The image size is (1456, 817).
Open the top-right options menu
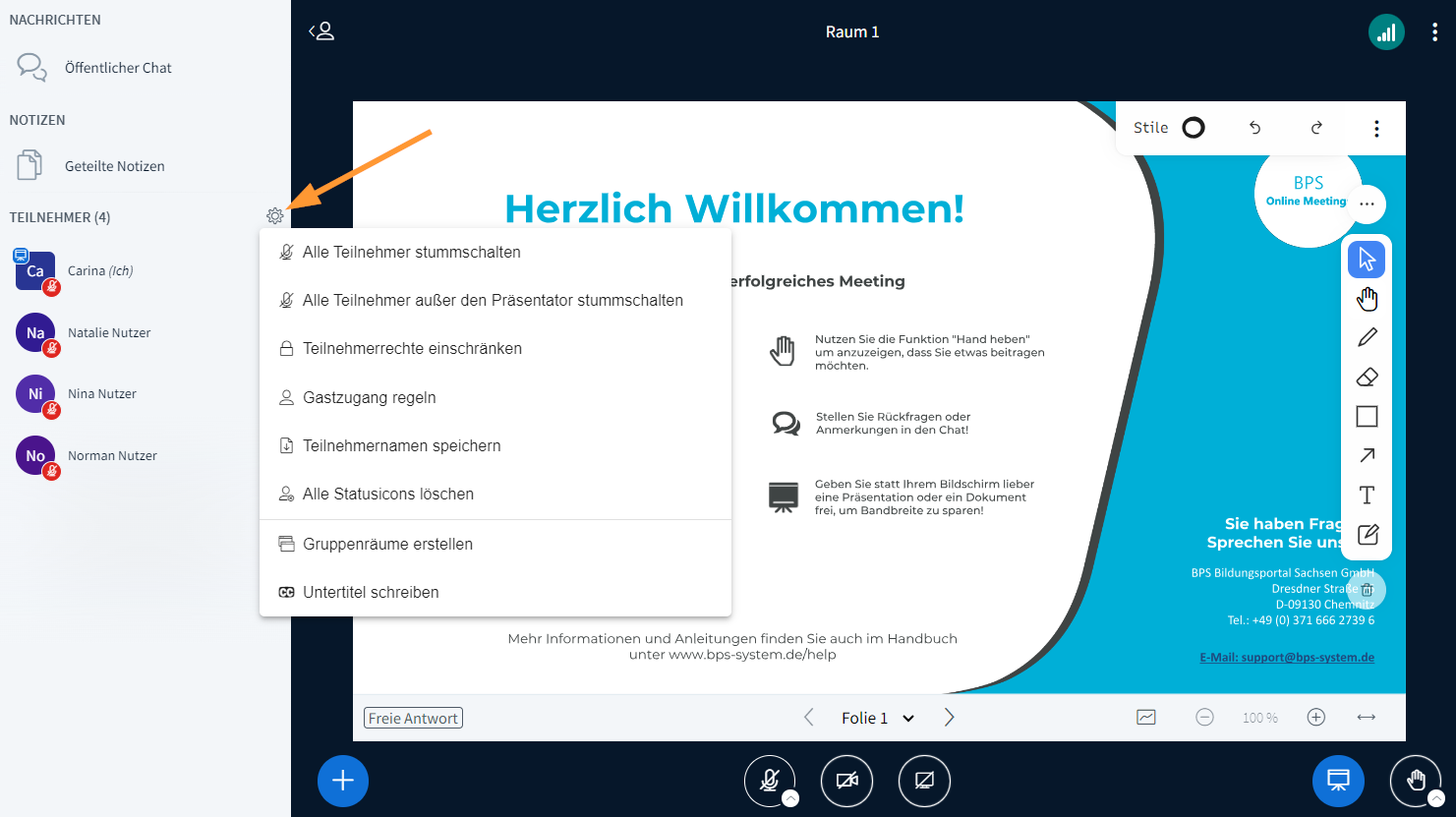pyautogui.click(x=1434, y=31)
